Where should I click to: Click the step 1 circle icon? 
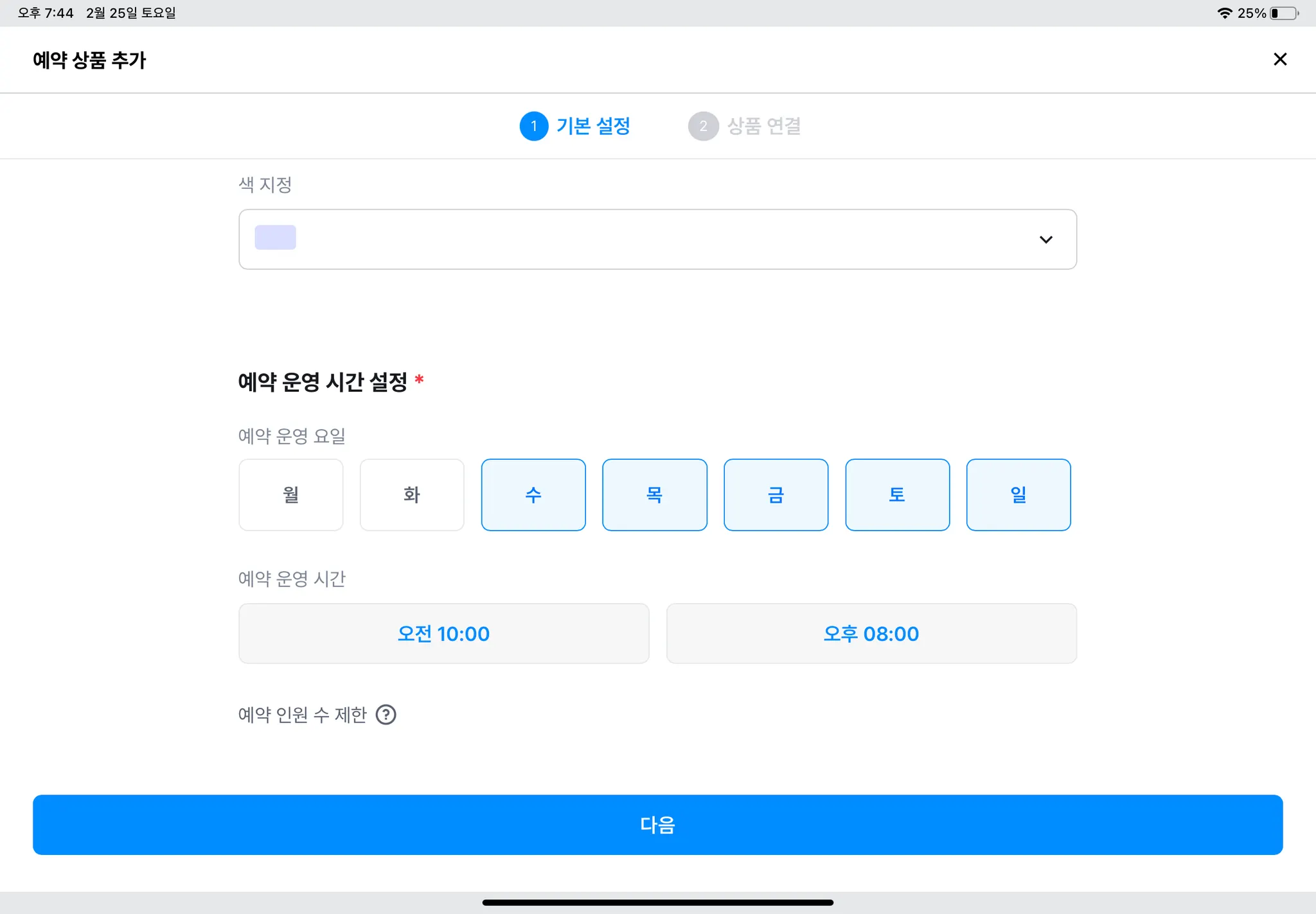pos(533,126)
